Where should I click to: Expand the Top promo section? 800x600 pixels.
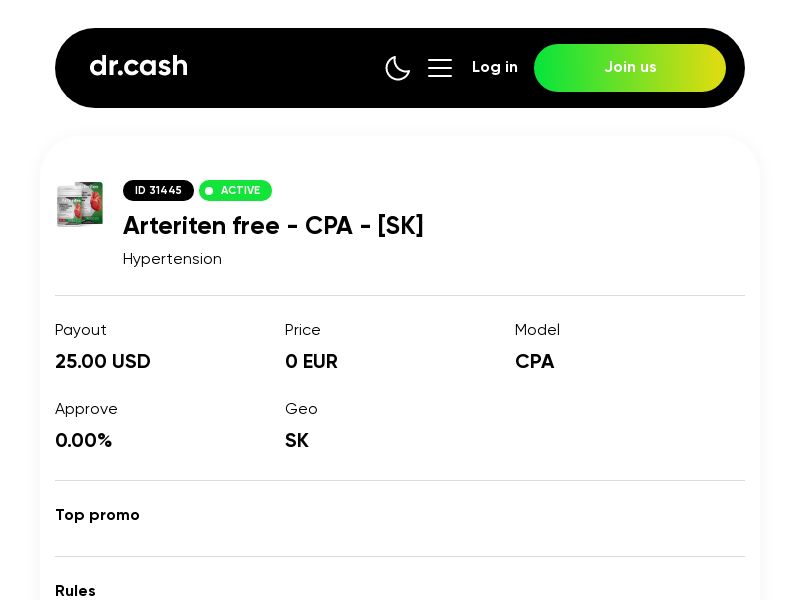point(97,515)
